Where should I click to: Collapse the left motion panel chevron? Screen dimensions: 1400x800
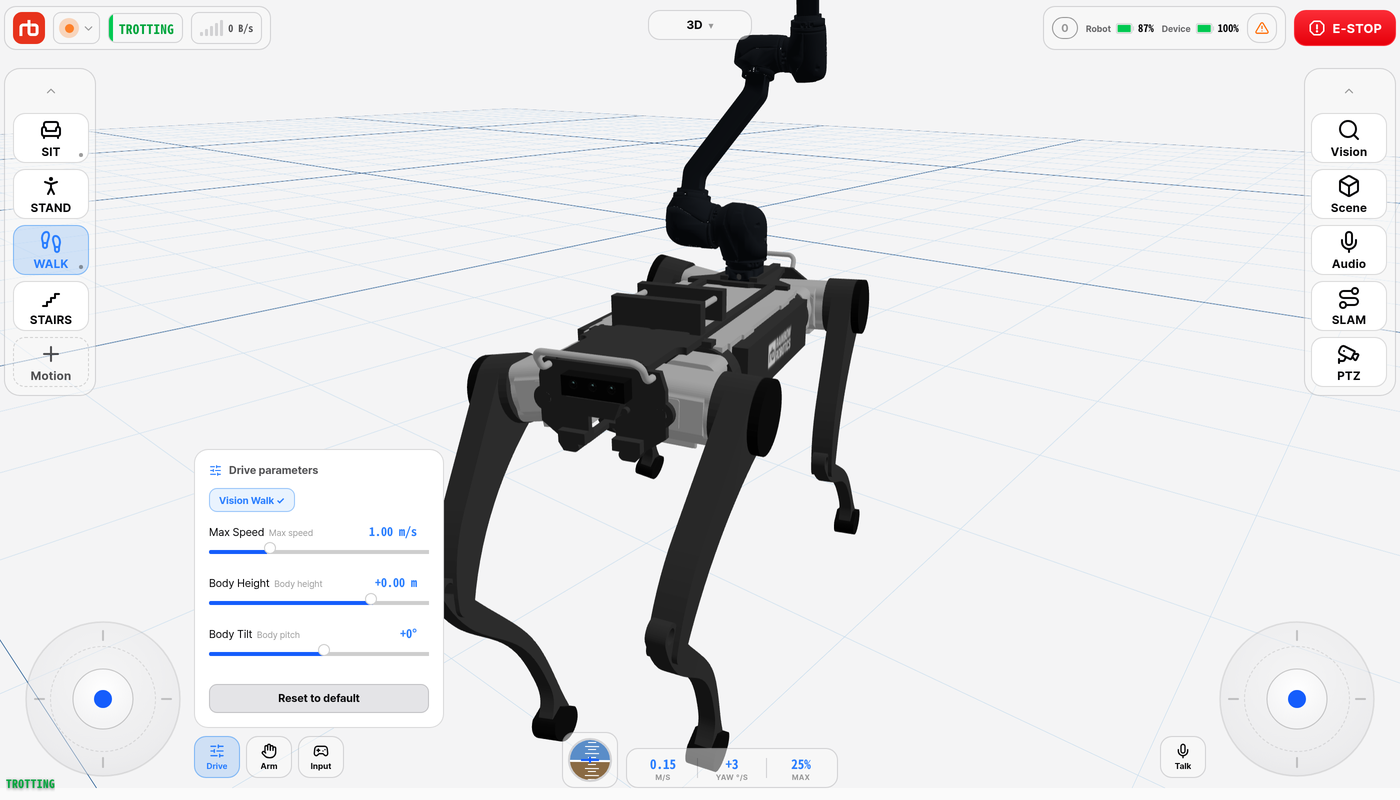[x=51, y=91]
